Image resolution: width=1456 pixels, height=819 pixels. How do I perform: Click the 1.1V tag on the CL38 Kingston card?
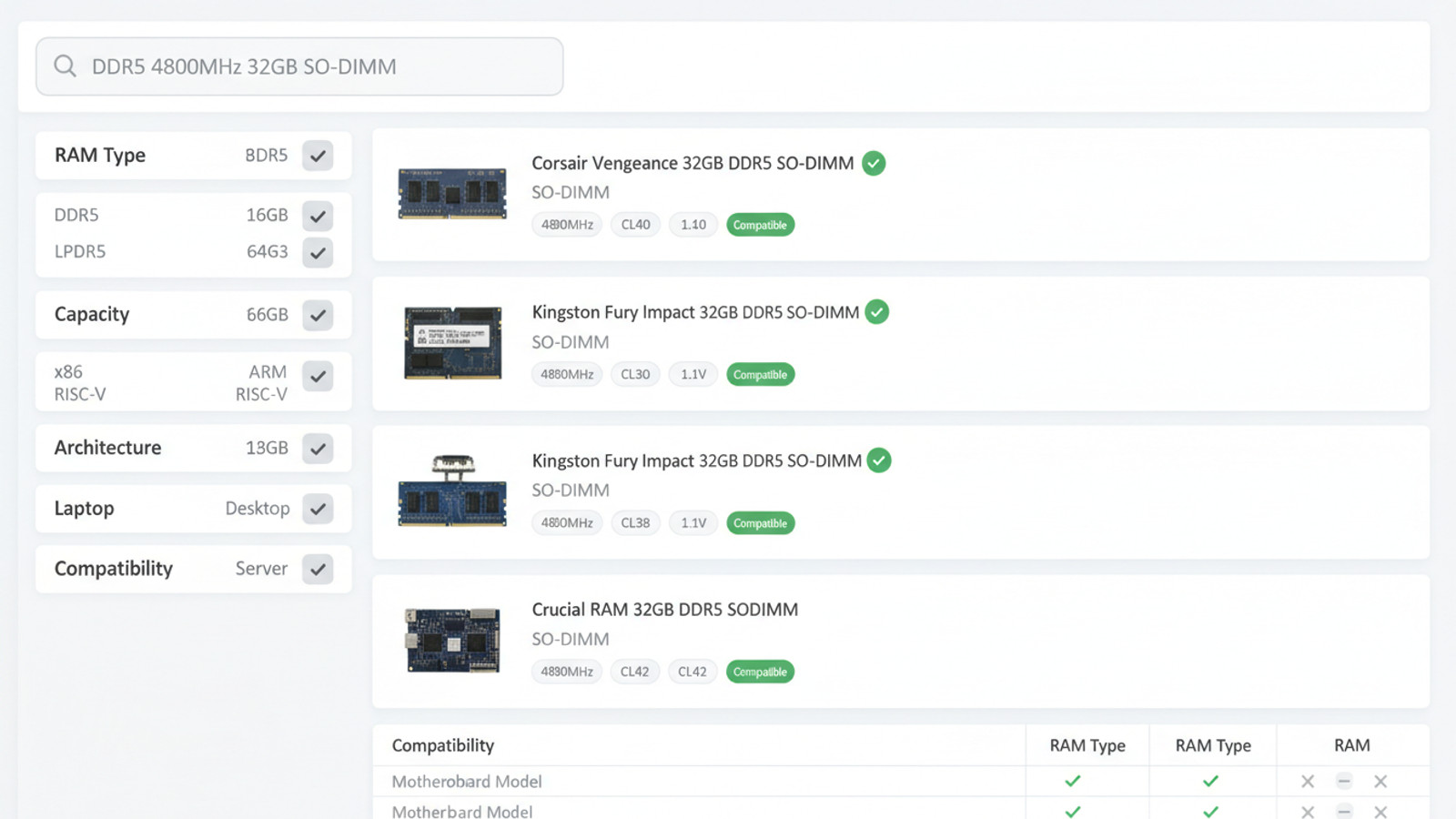point(693,523)
